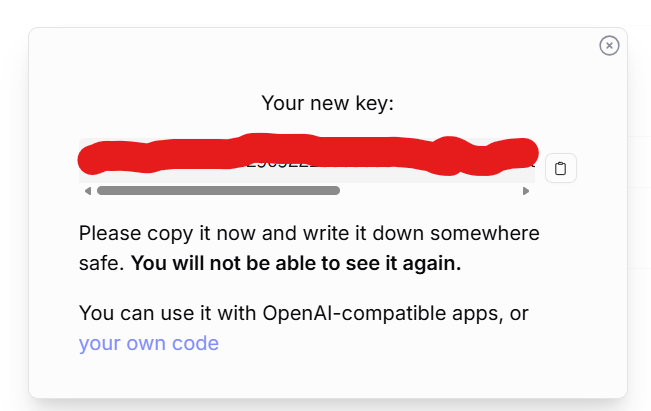Image resolution: width=651 pixels, height=411 pixels.
Task: Click the left scroll arrow below the key
Action: pos(88,190)
